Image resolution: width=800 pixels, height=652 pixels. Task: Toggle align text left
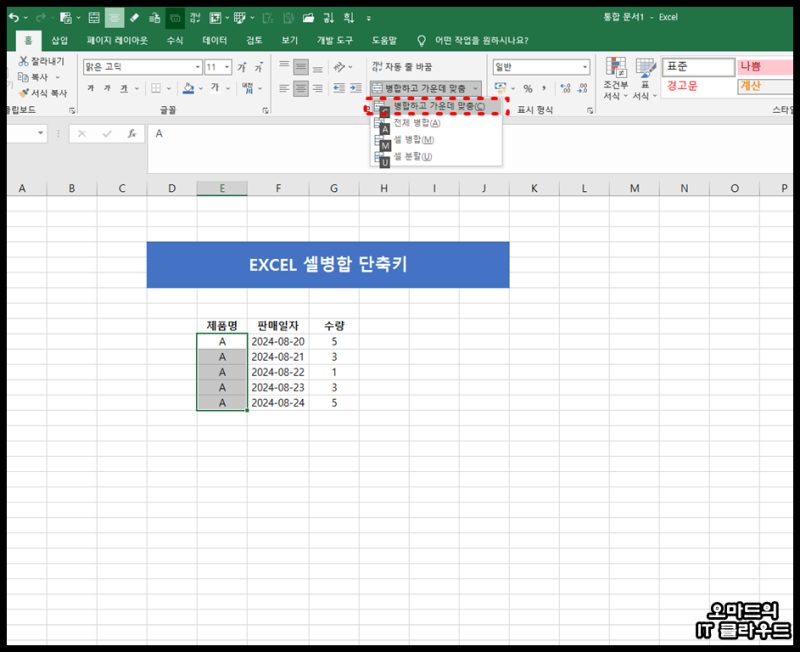point(284,88)
